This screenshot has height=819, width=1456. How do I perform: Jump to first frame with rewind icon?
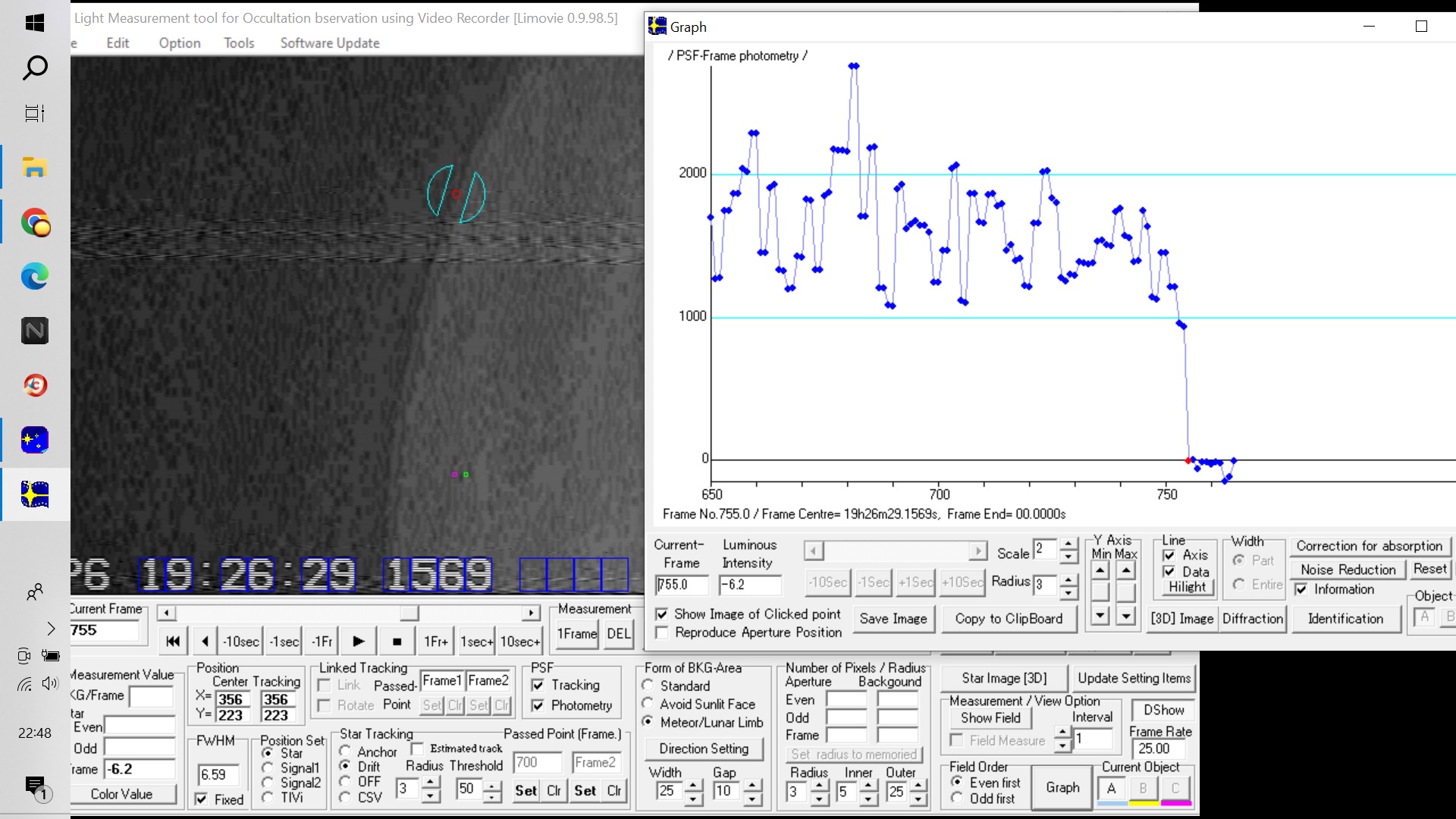tap(173, 642)
